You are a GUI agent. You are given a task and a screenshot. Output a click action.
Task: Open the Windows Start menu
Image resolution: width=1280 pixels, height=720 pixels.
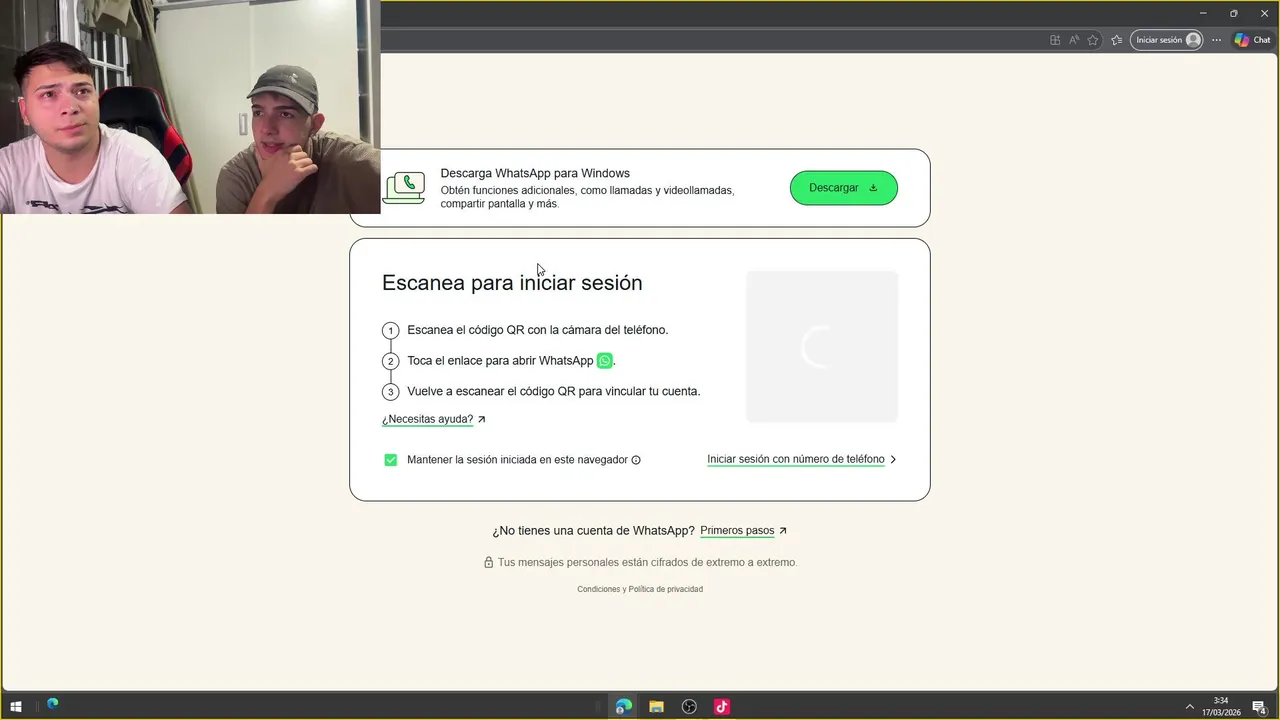[16, 707]
